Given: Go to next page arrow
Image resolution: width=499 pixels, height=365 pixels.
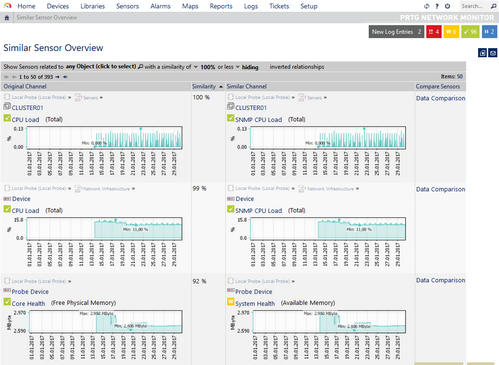Looking at the screenshot, I should coord(57,77).
